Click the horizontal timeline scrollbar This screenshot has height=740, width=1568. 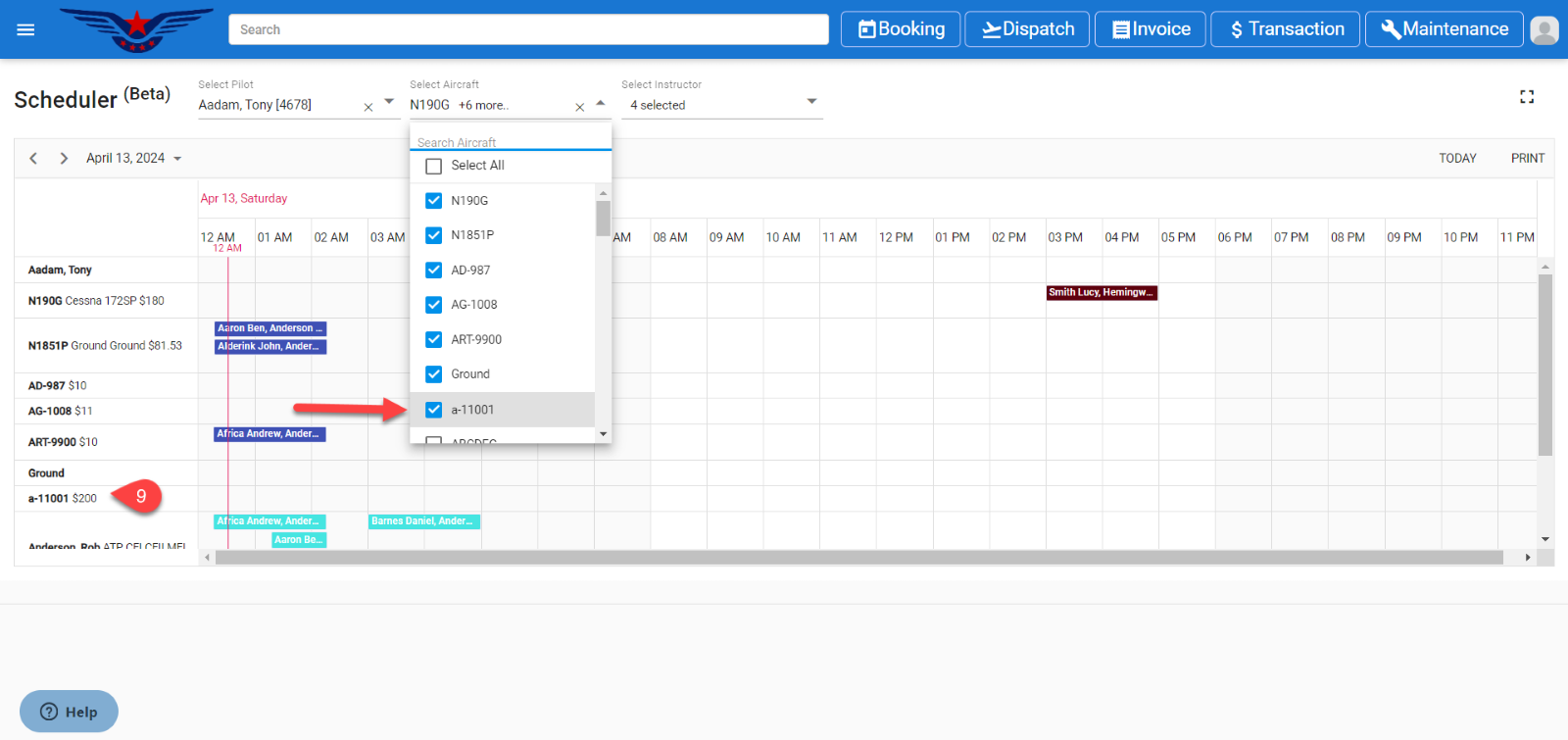[858, 558]
